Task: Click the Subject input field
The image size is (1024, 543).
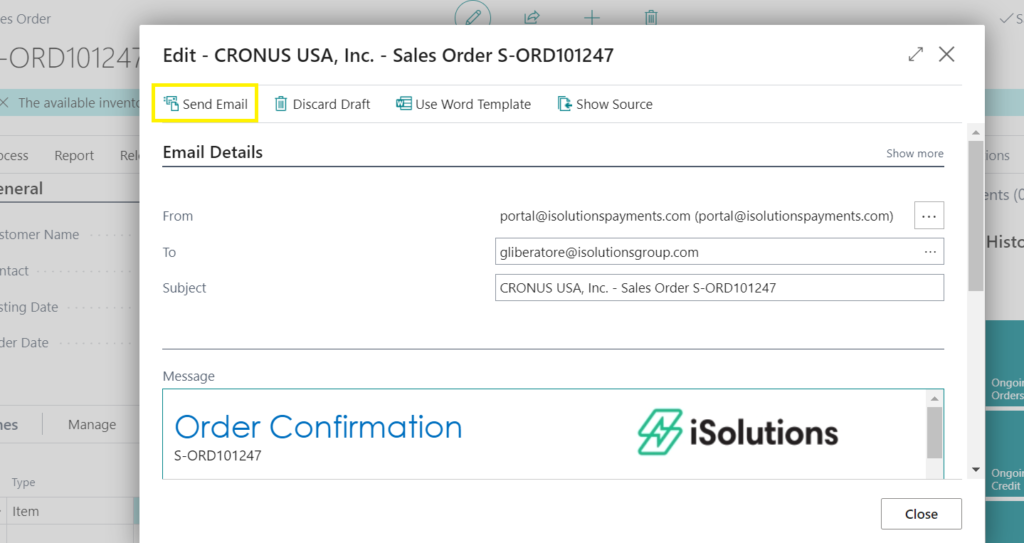Action: tap(719, 288)
